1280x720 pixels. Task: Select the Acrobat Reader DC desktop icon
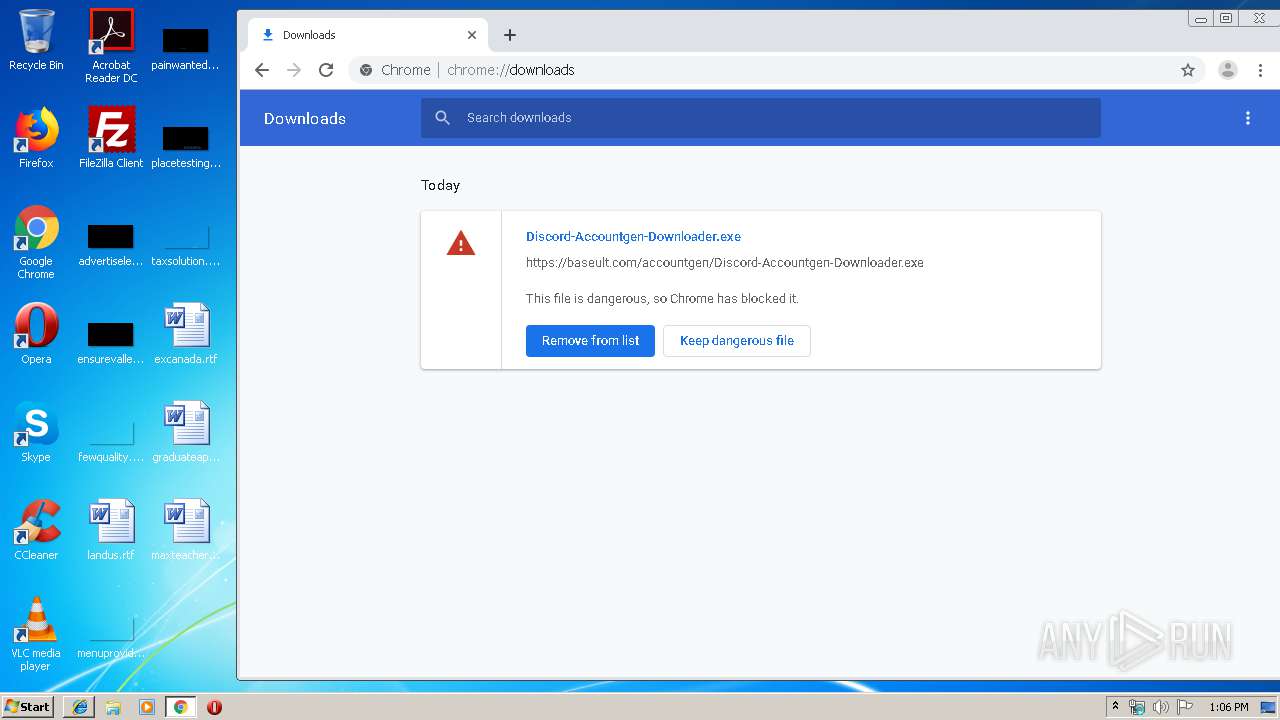111,46
